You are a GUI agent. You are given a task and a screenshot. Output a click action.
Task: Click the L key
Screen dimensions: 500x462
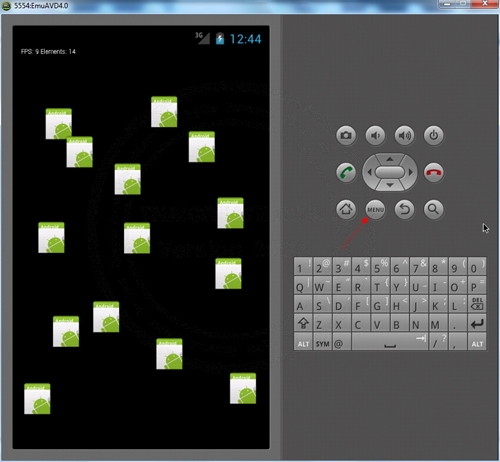pos(458,304)
